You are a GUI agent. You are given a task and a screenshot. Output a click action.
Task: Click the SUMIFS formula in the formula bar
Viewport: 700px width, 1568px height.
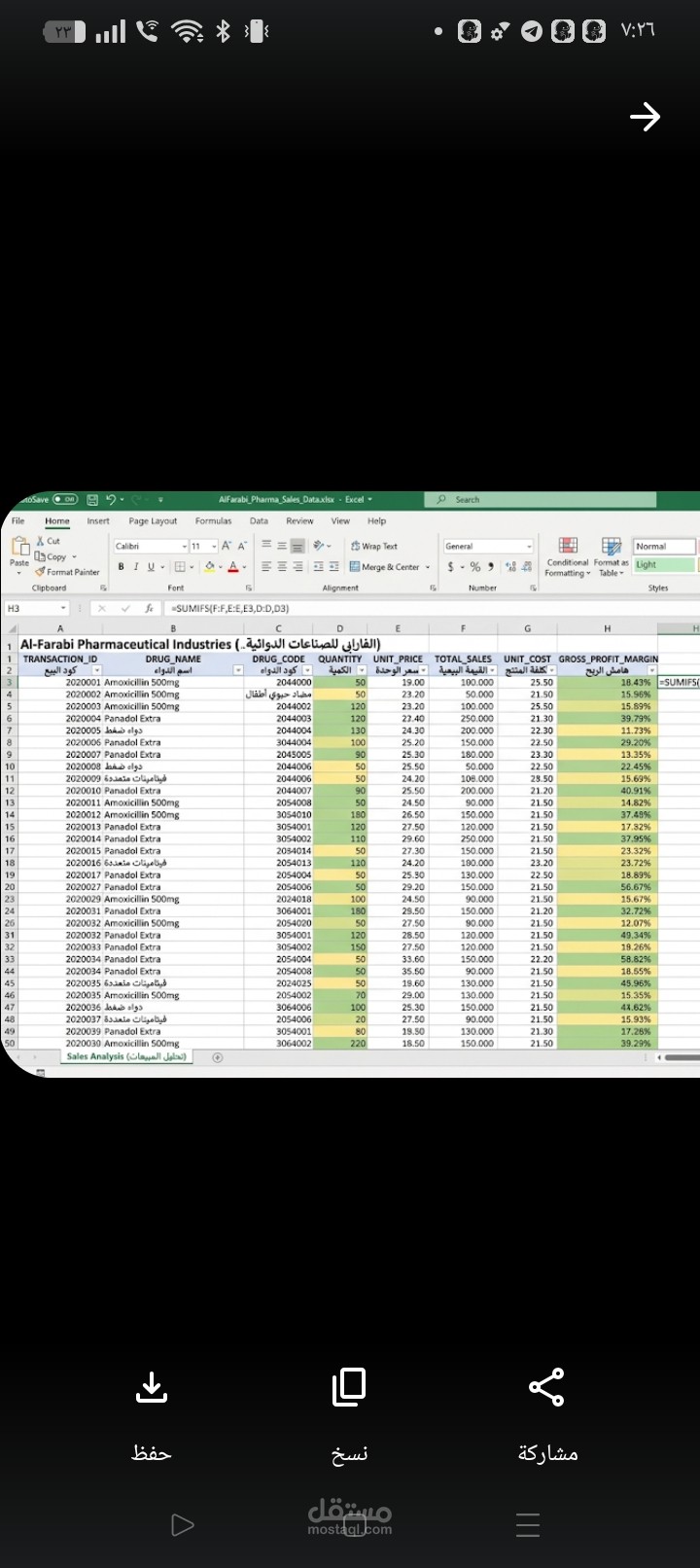coord(230,608)
